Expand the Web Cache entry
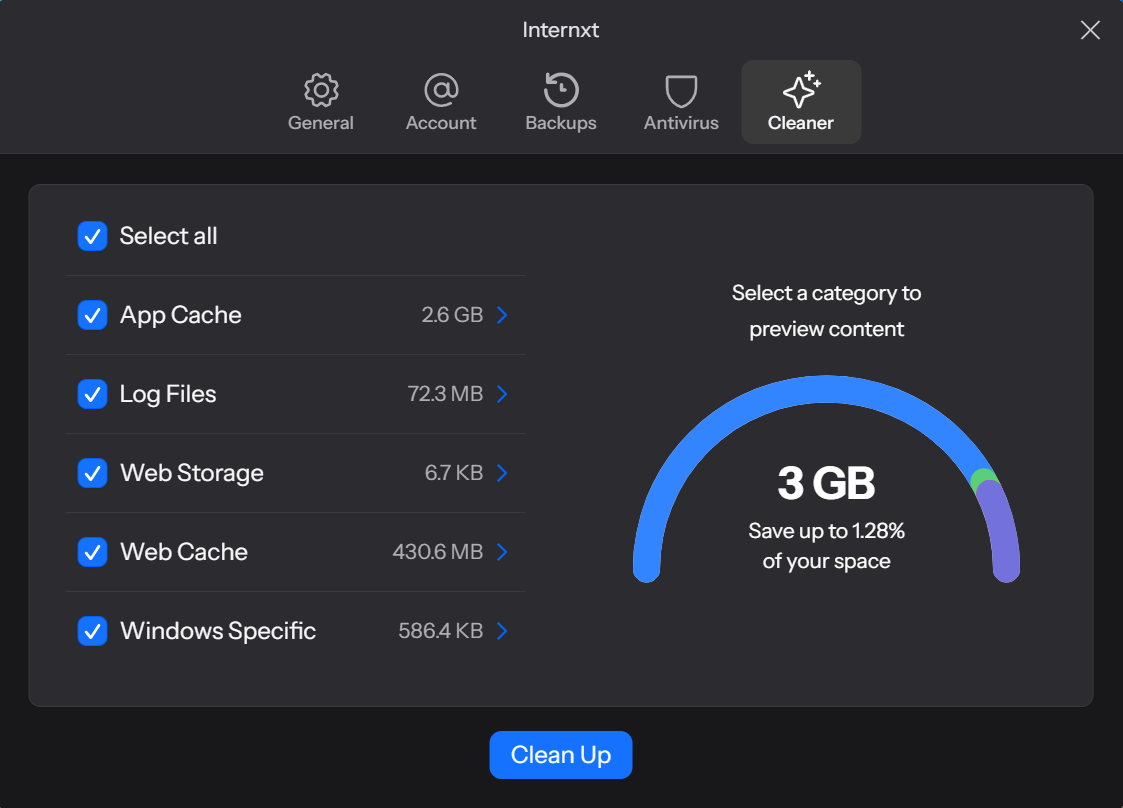Image resolution: width=1123 pixels, height=808 pixels. (502, 552)
